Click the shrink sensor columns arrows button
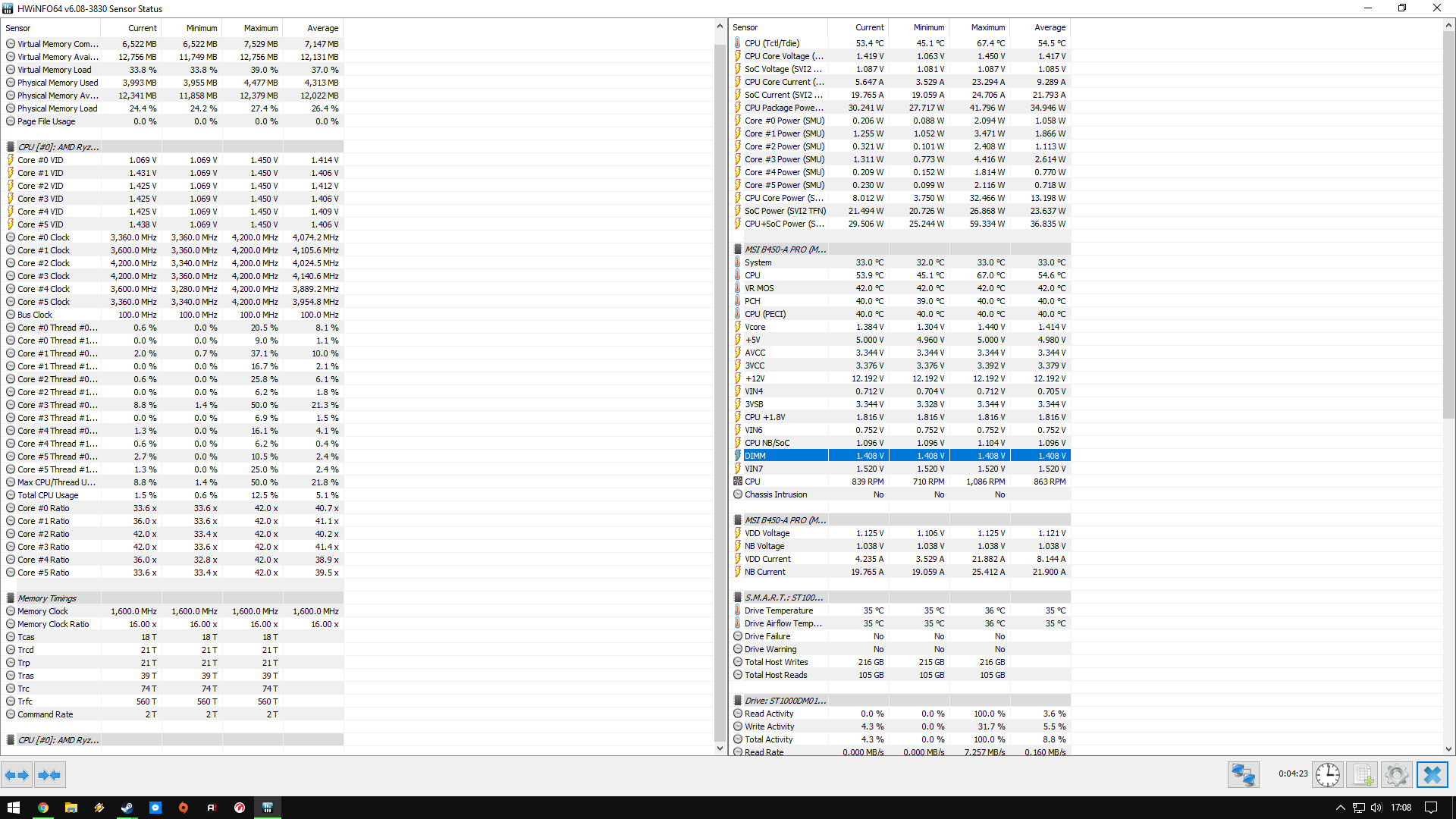This screenshot has height=819, width=1456. [x=49, y=775]
